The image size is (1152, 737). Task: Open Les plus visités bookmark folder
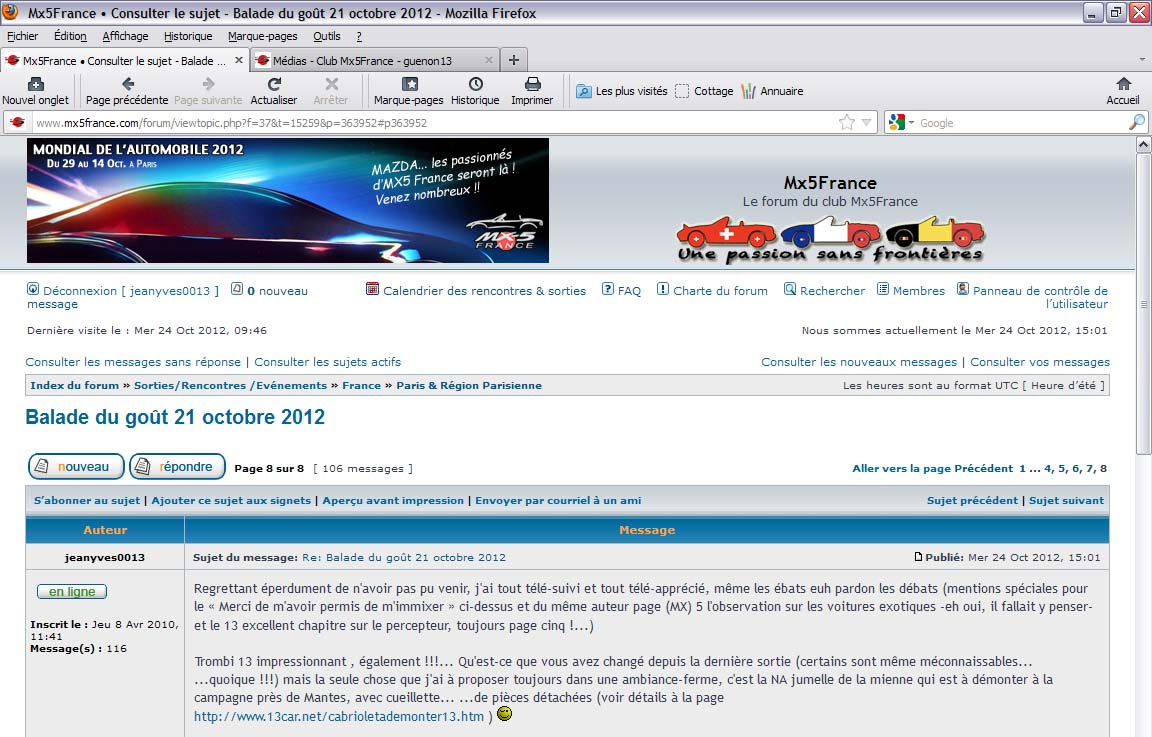pos(622,91)
